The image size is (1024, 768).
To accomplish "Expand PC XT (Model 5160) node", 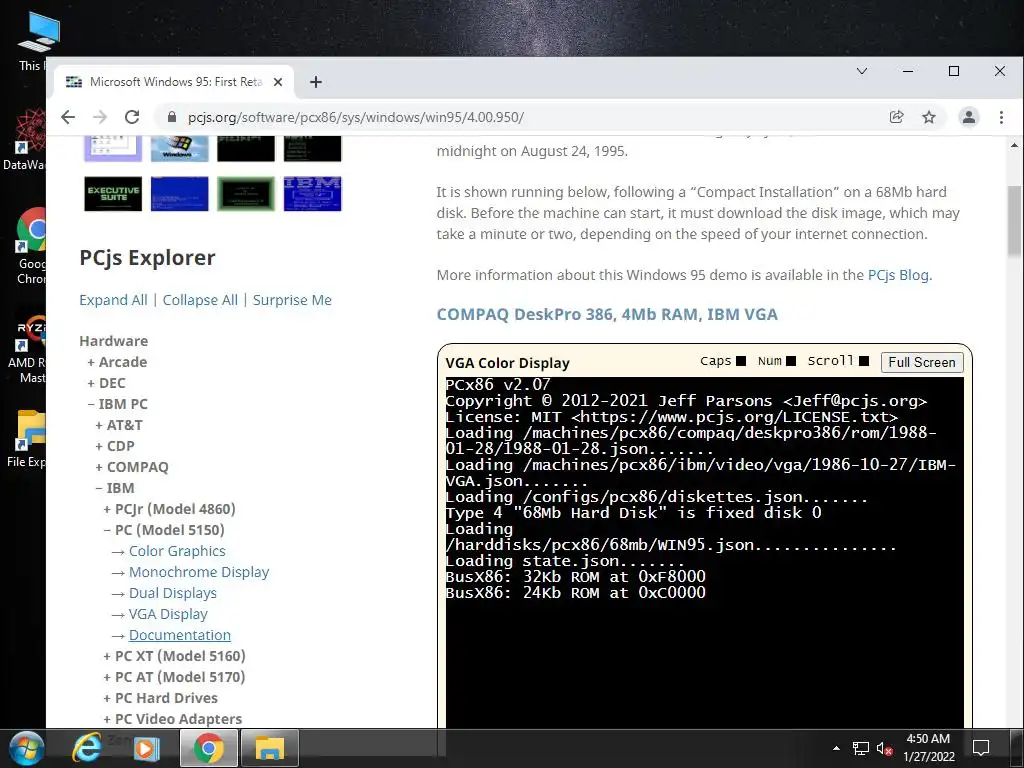I will [x=174, y=656].
